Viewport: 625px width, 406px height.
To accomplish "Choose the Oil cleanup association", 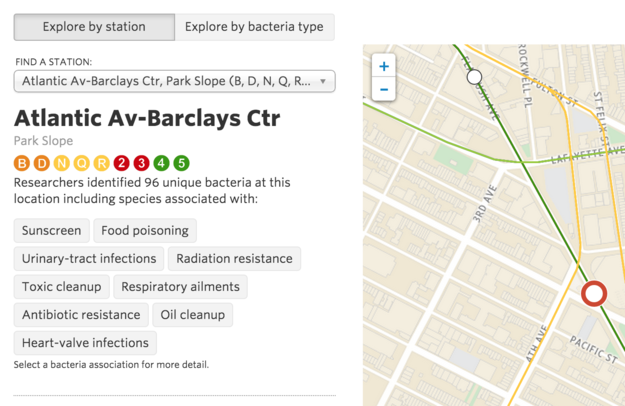I will click(193, 315).
